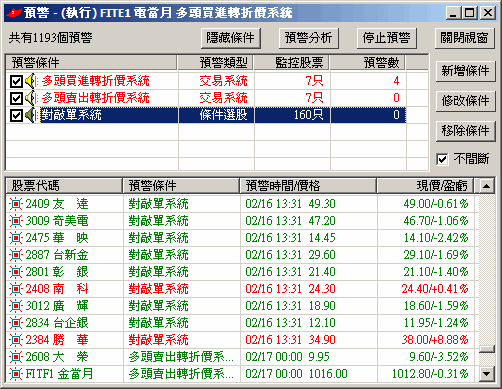The height and width of the screenshot is (389, 502).
Task: Click scroll down arrow of alert list
Action: click(x=487, y=374)
